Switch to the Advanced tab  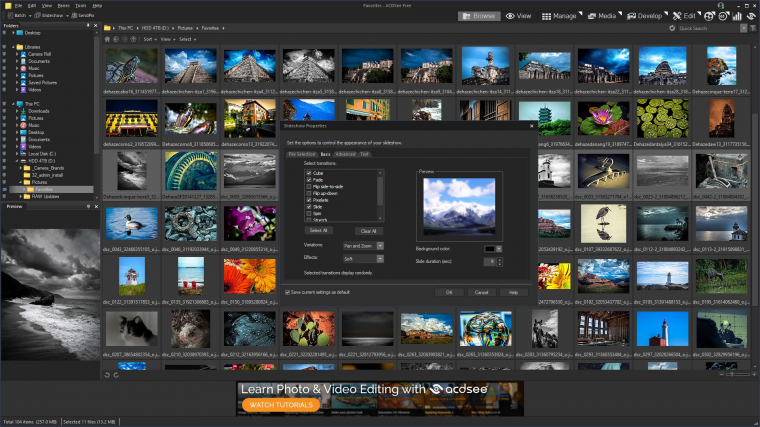click(345, 154)
